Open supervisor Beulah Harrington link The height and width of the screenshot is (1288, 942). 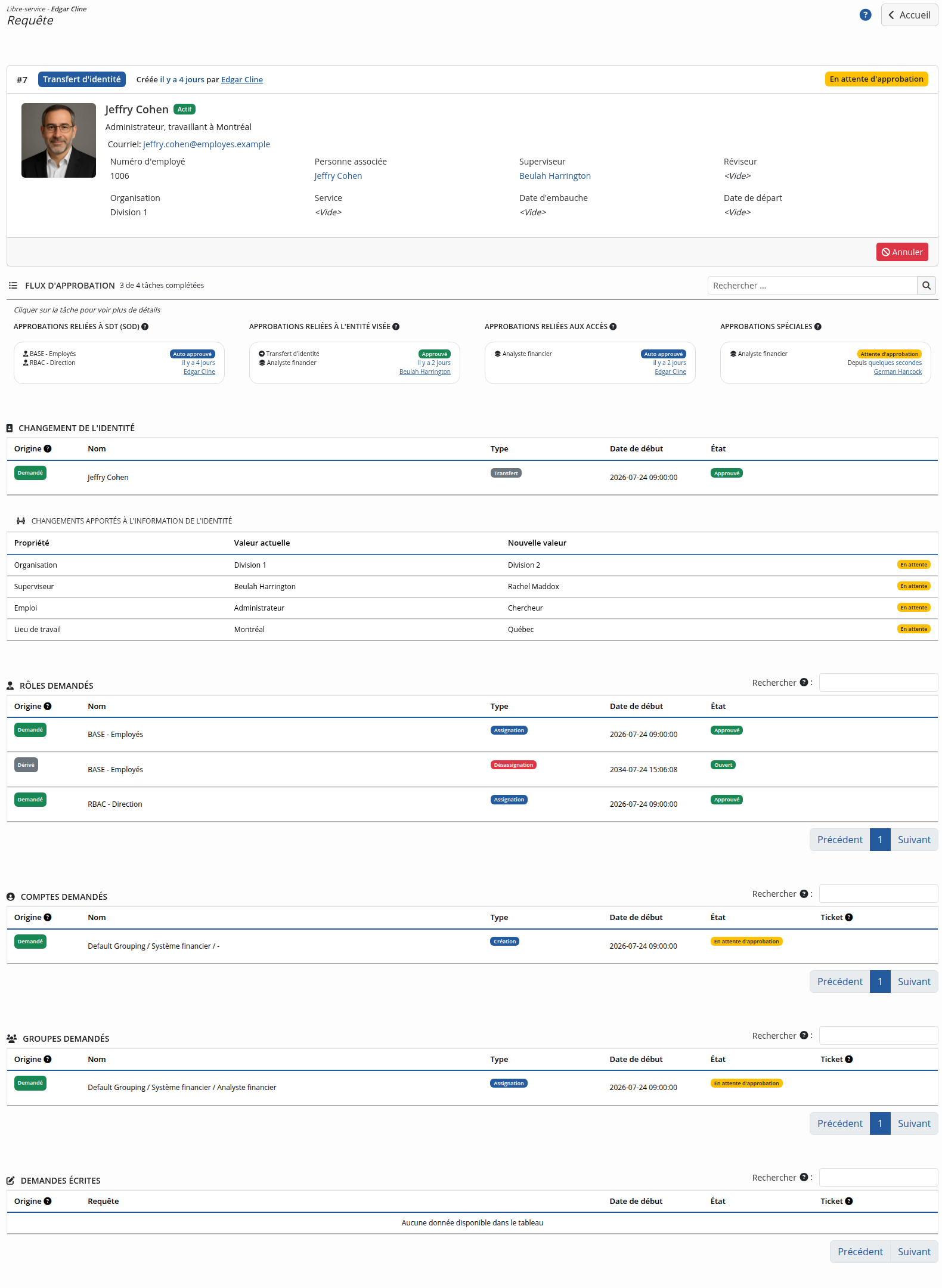[x=555, y=176]
